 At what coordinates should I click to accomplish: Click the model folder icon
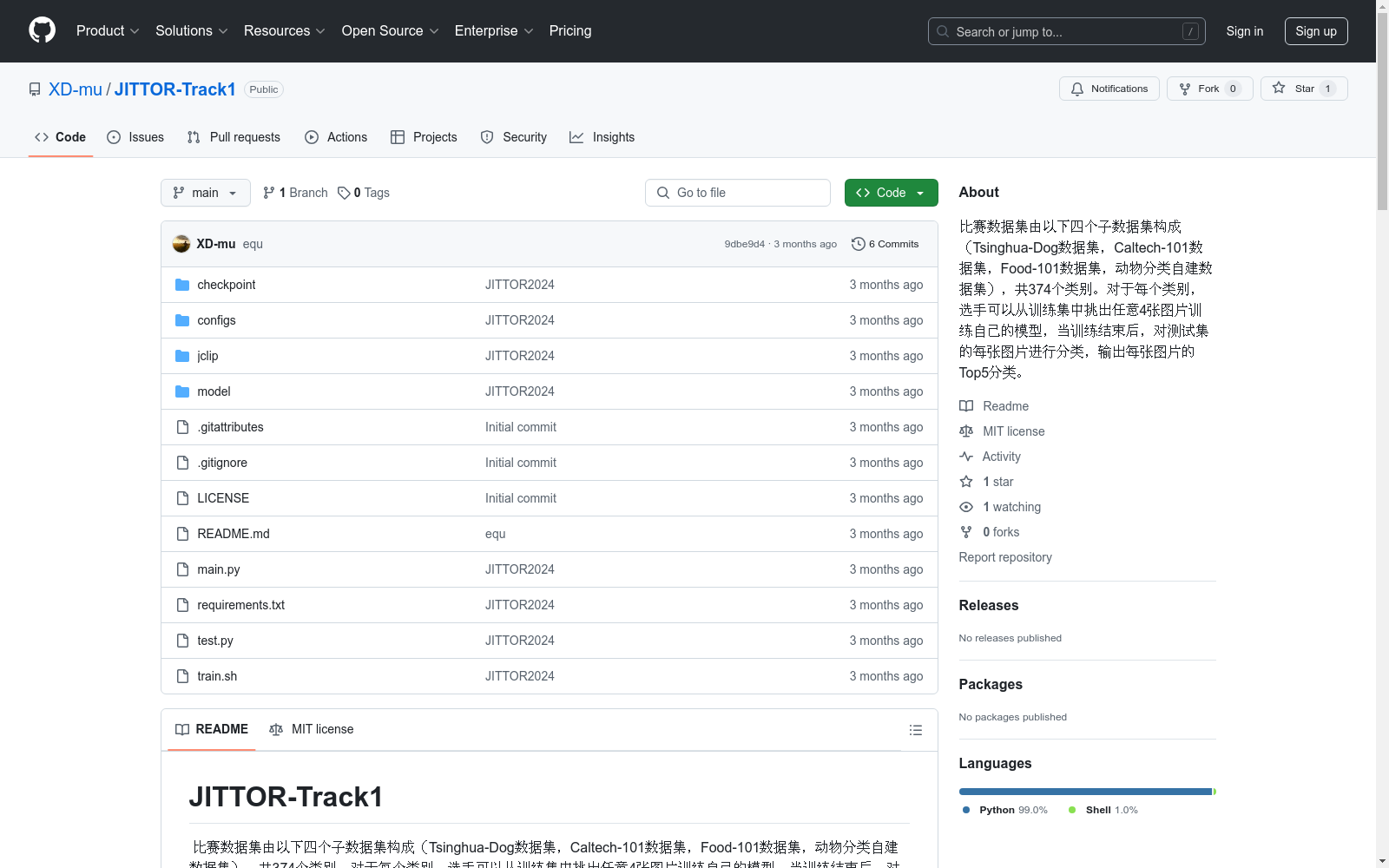(182, 391)
